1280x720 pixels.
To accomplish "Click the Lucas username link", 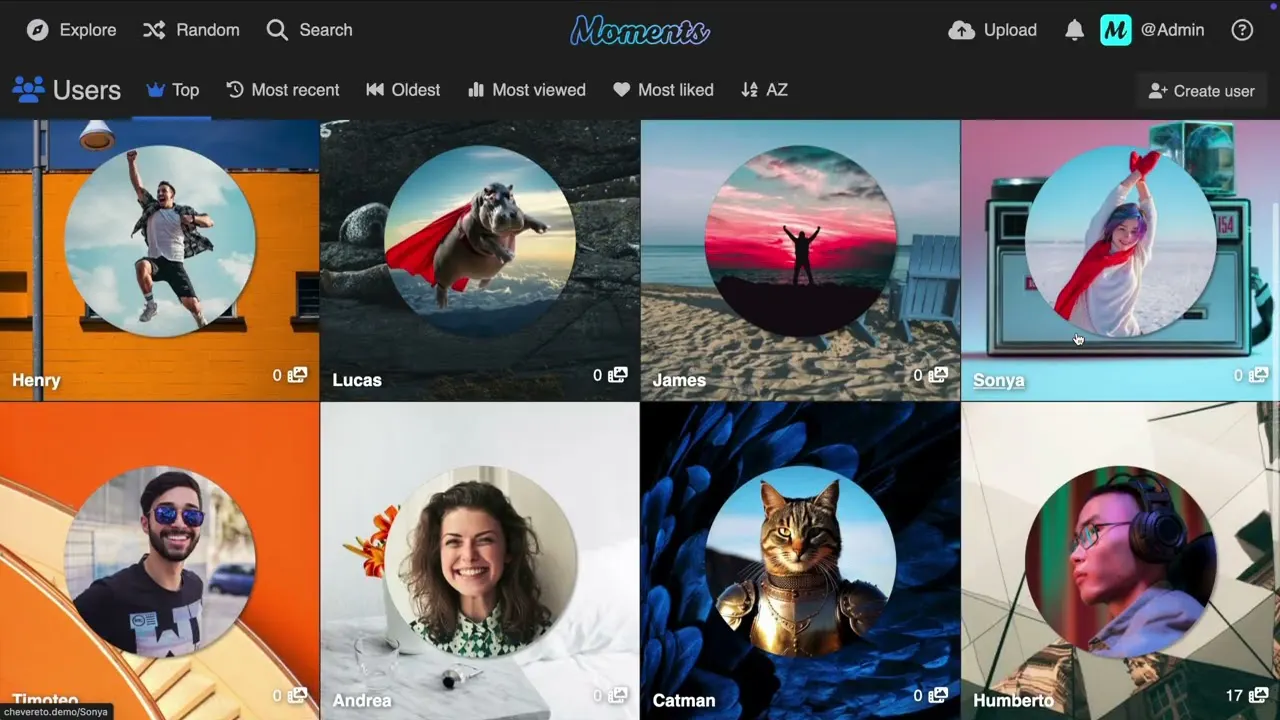I will click(357, 380).
